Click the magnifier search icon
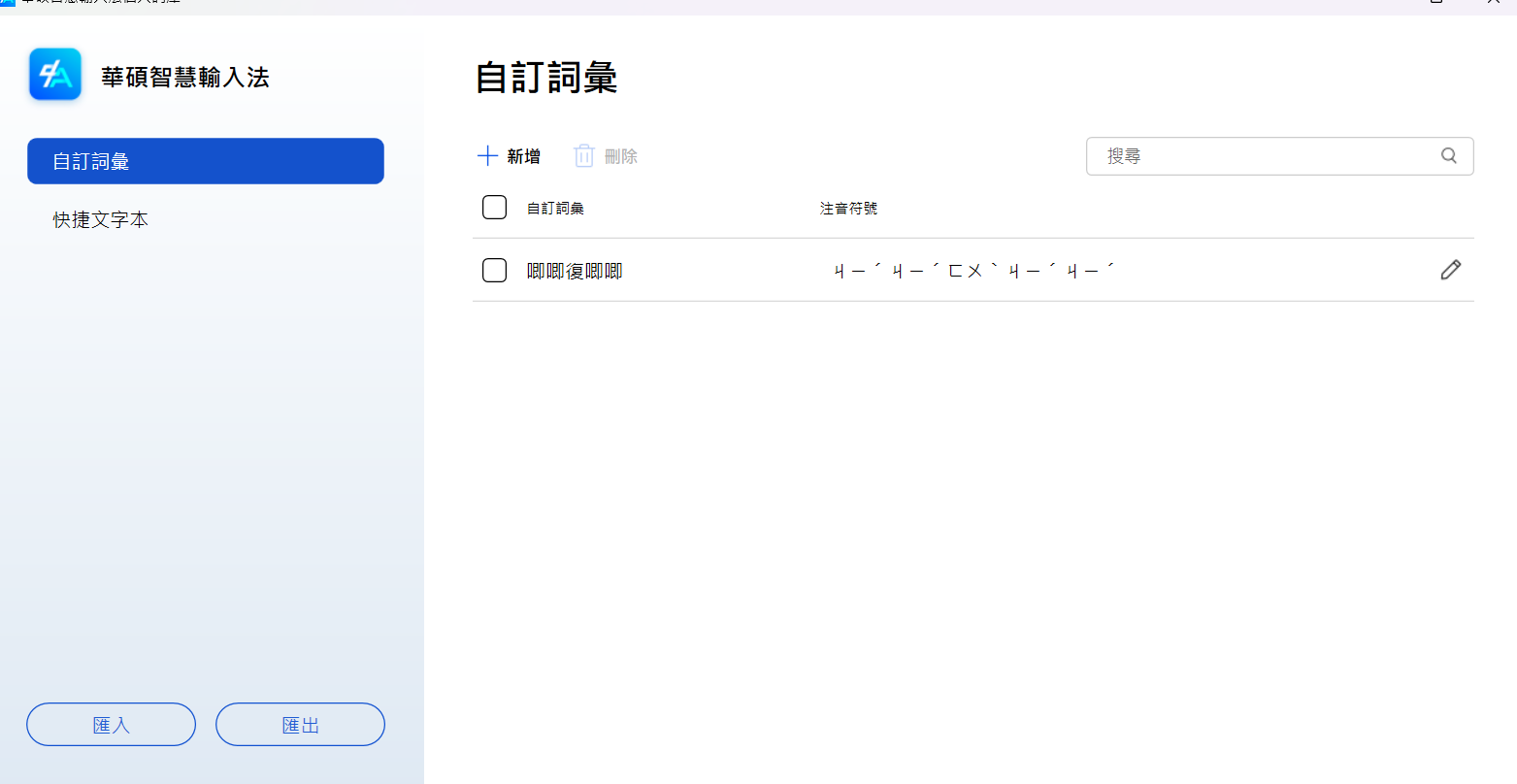 (x=1449, y=155)
